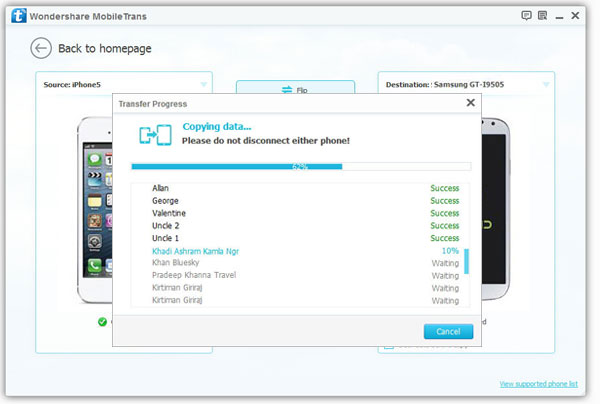Close the Transfer Progress dialog
This screenshot has height=404, width=600.
point(471,103)
